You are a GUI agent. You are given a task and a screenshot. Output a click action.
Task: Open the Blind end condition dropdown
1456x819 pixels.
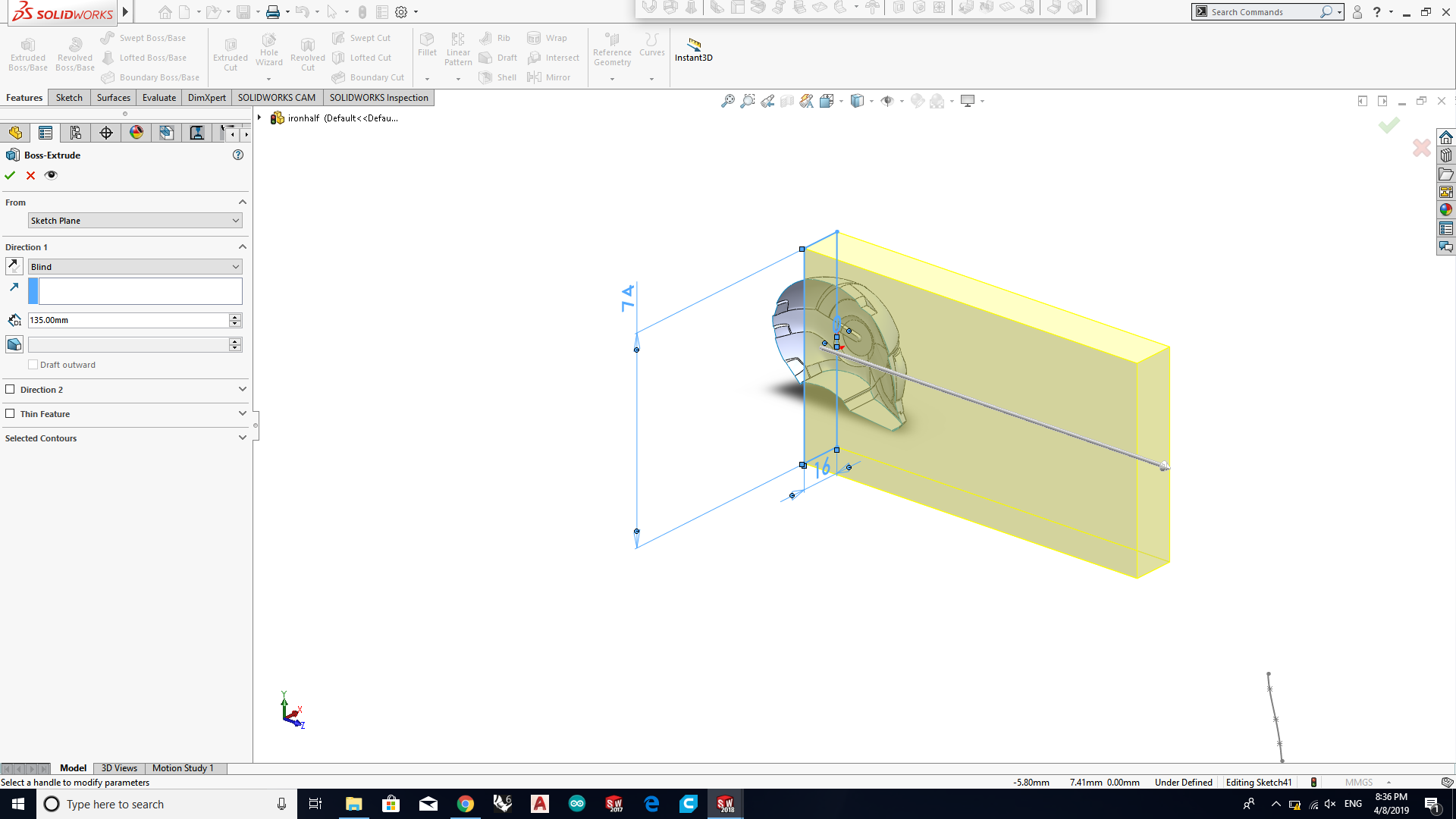coord(135,267)
